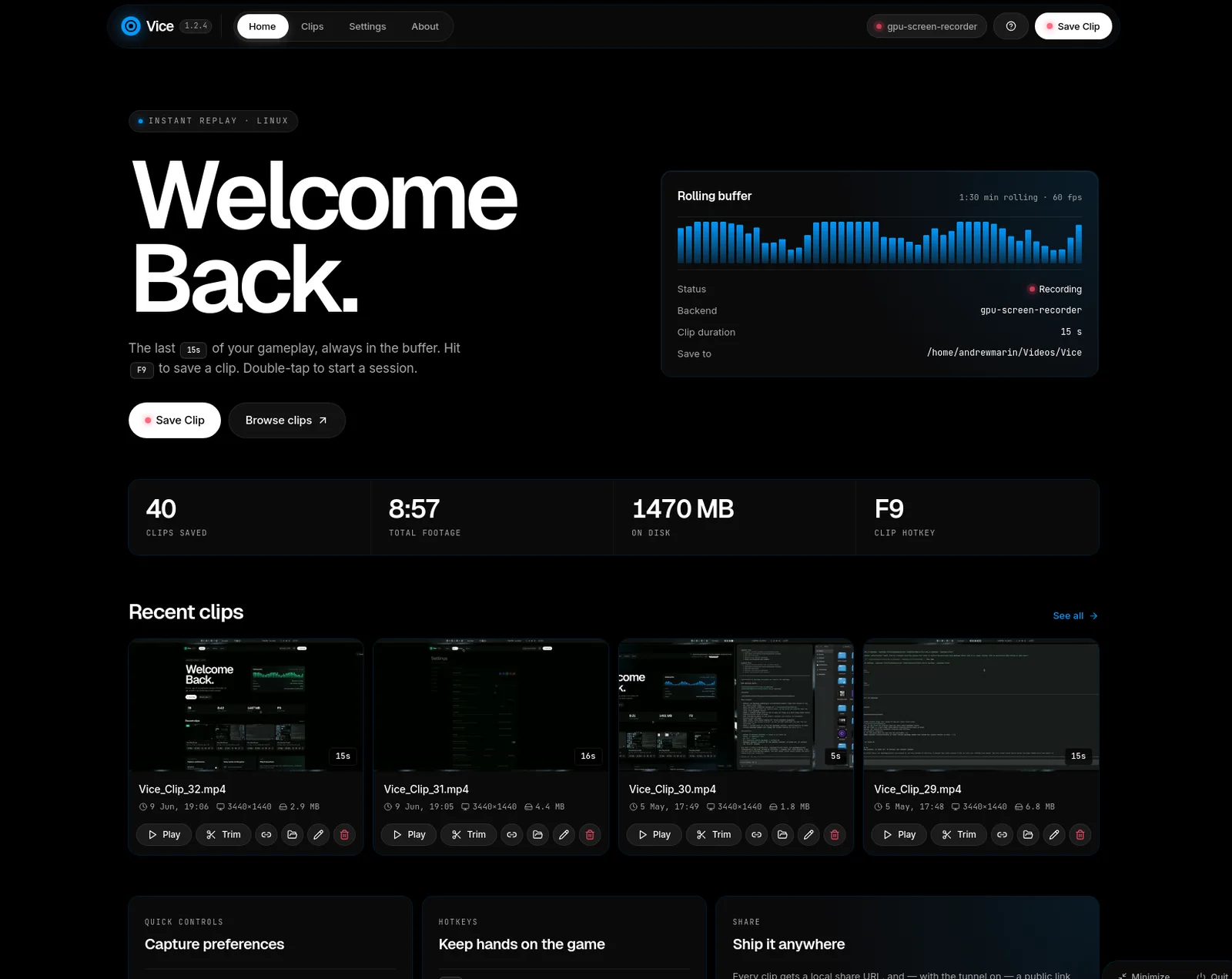Viewport: 1232px width, 979px height.
Task: Click the '40 CLIPS SAVED' stat
Action: point(249,518)
